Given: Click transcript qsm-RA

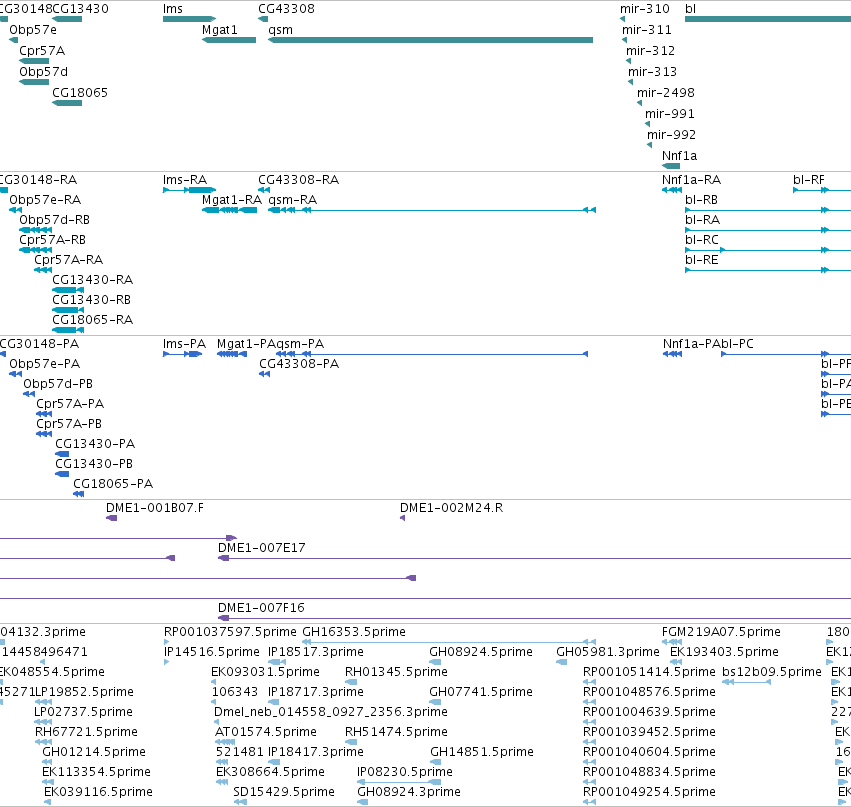Looking at the screenshot, I should (293, 200).
